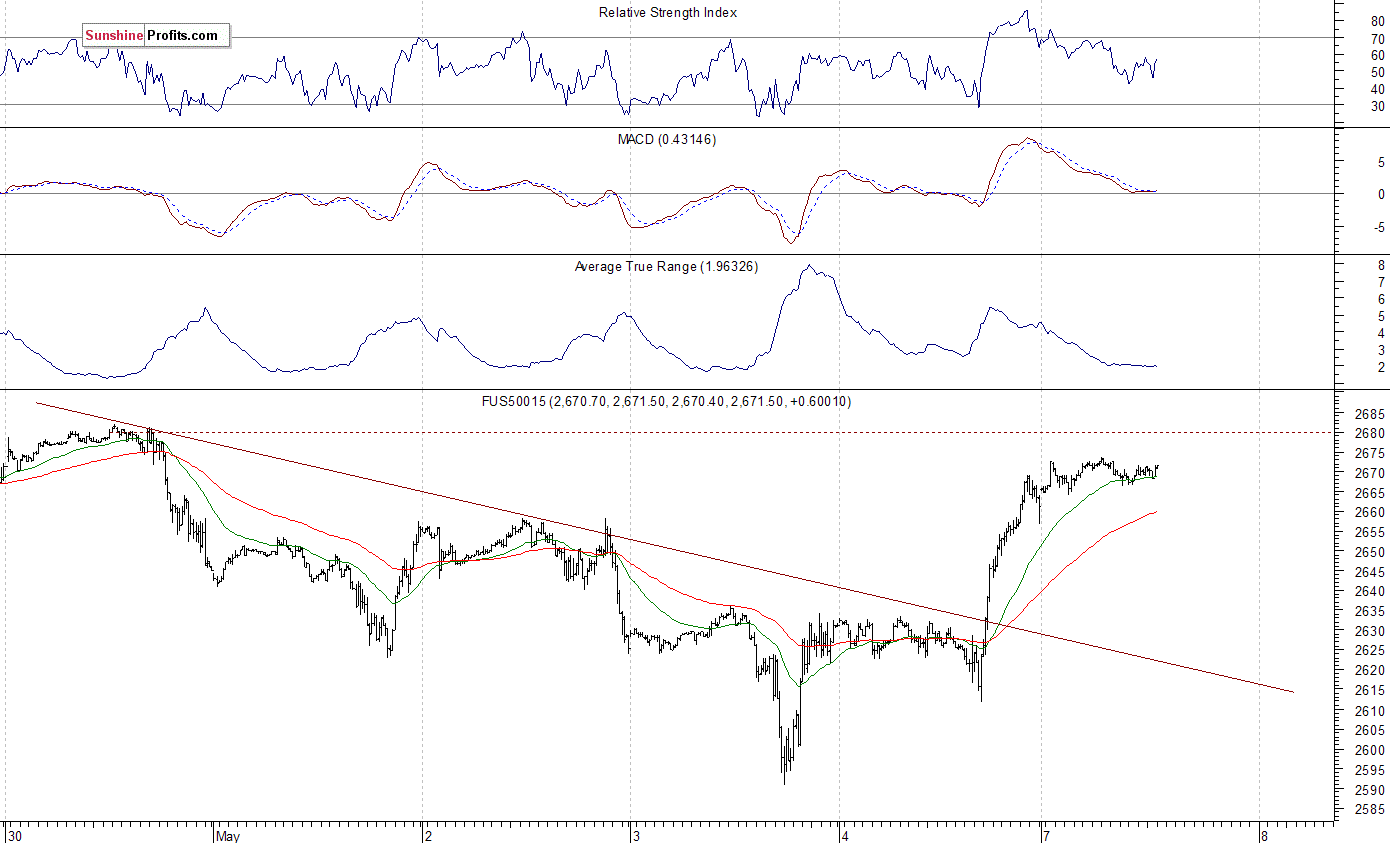Click the 2670 price axis label
Image resolution: width=1390 pixels, height=843 pixels.
coord(1371,472)
